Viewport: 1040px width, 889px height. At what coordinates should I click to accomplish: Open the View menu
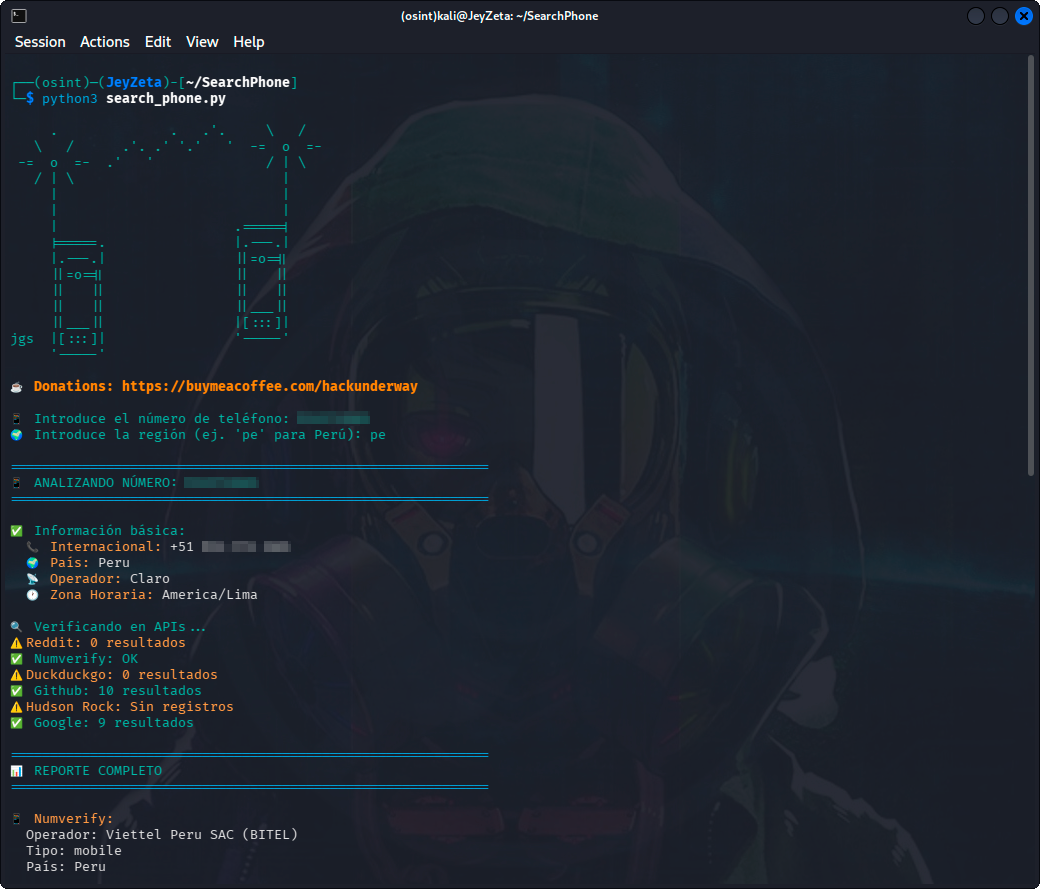coord(202,42)
